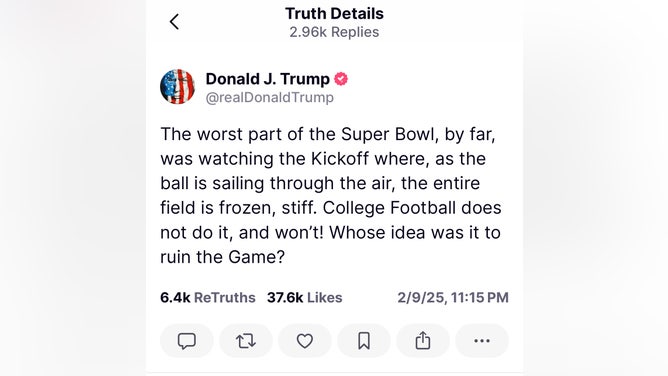Click the Truth Details header title
The image size is (668, 376).
334,14
